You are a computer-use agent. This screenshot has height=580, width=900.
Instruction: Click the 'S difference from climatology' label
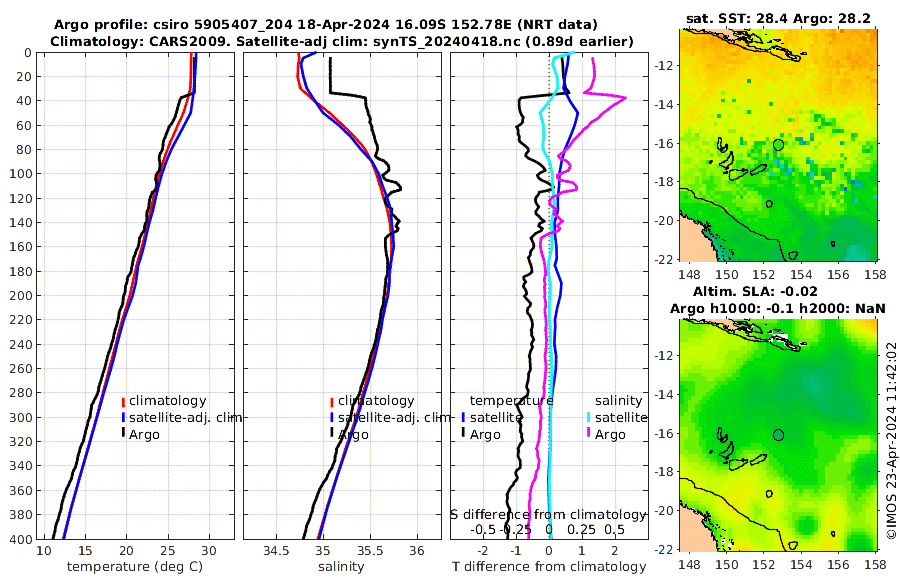[x=548, y=514]
